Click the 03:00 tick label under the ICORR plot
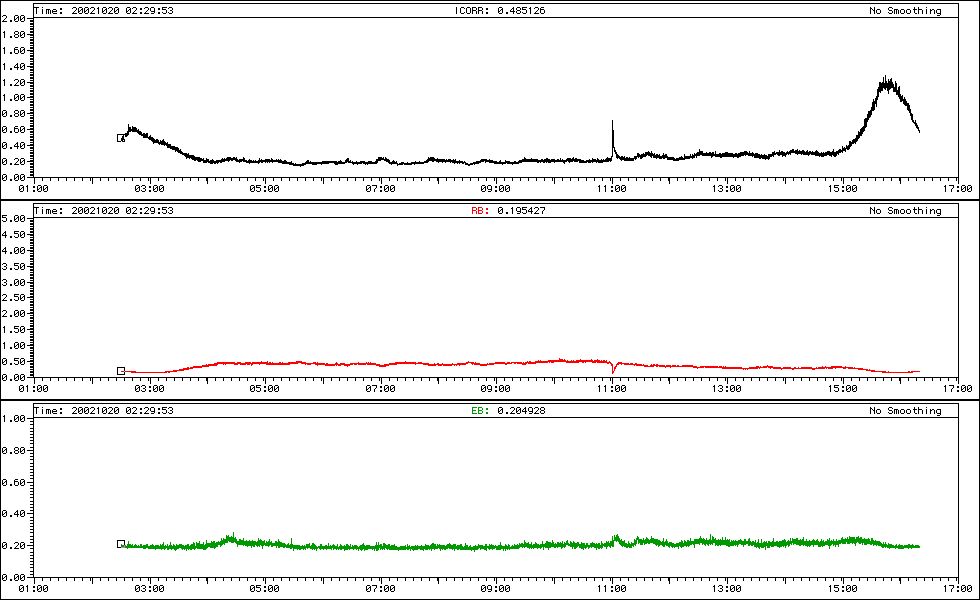 pyautogui.click(x=149, y=189)
